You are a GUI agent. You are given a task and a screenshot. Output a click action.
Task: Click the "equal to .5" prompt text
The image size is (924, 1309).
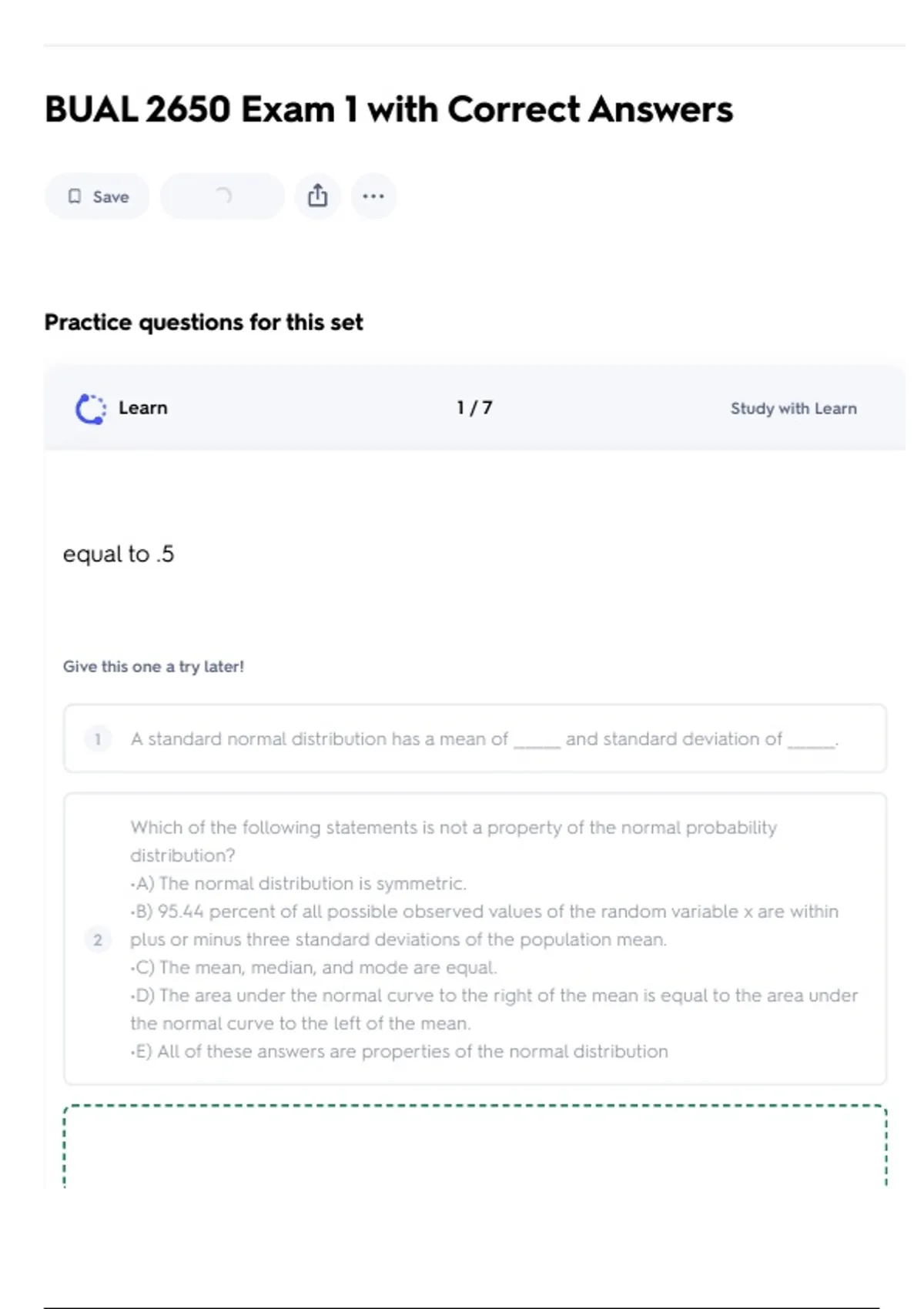(x=119, y=554)
